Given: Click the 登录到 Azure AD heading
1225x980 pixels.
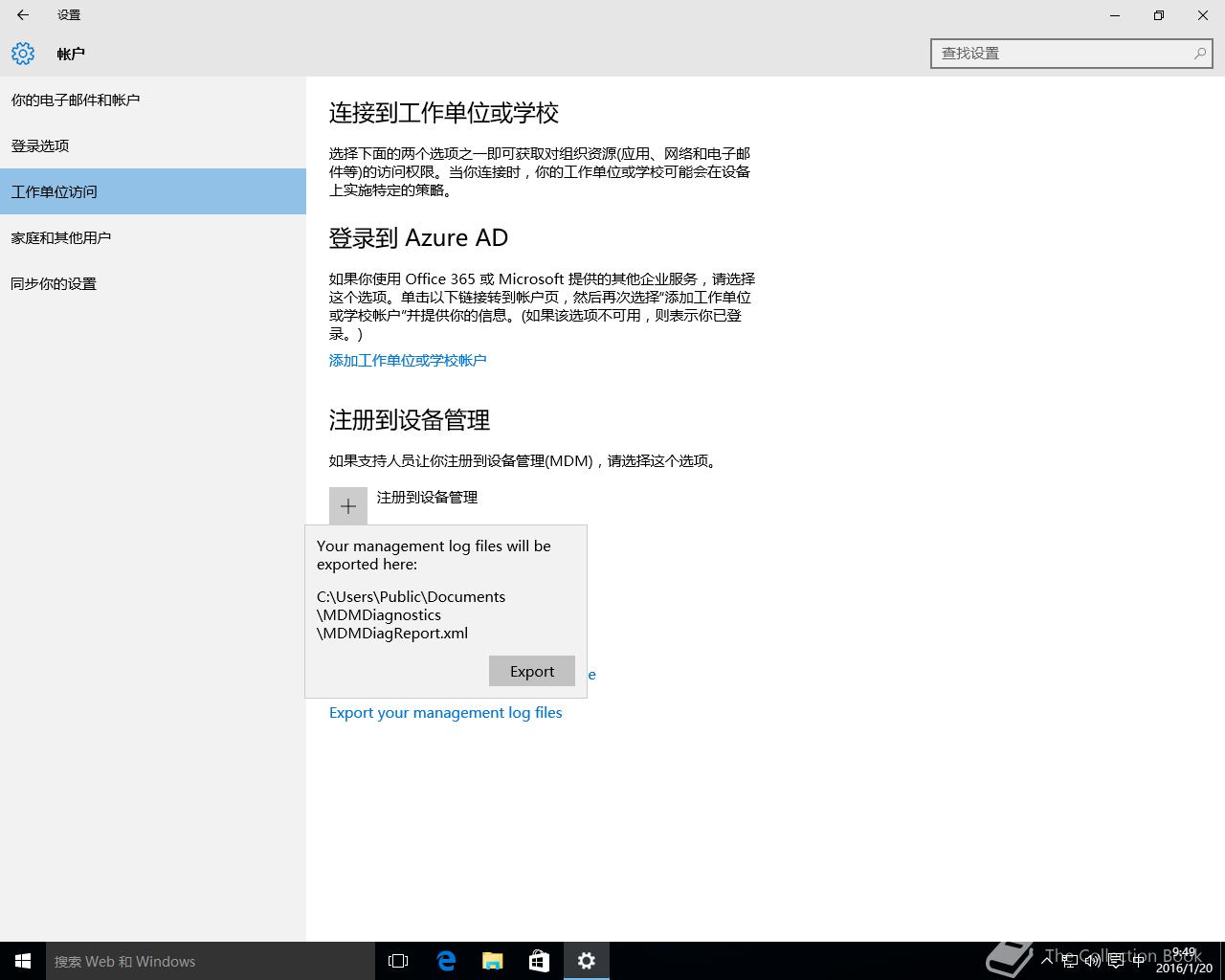Looking at the screenshot, I should pyautogui.click(x=418, y=237).
